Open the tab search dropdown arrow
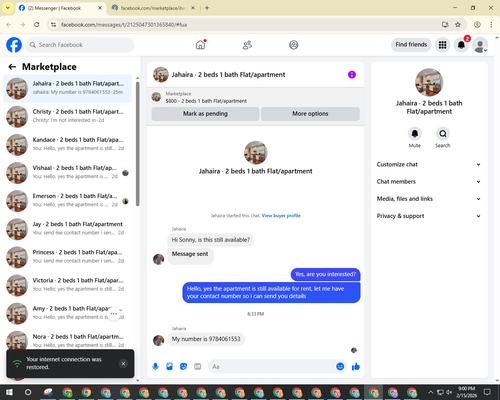The image size is (500, 400). point(8,8)
